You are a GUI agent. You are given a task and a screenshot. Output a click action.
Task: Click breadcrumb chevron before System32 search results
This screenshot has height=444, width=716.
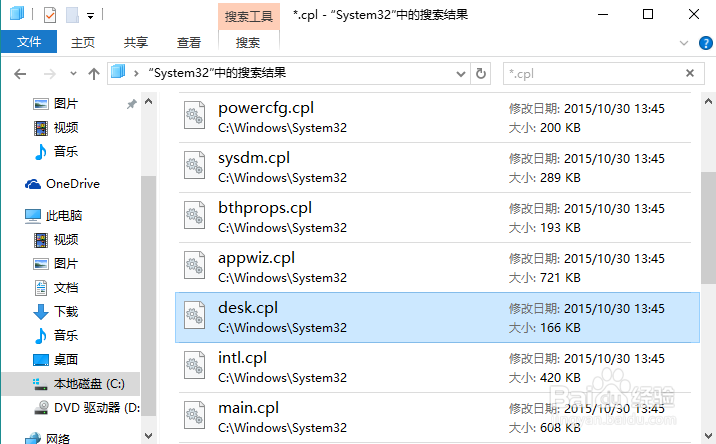tap(136, 73)
